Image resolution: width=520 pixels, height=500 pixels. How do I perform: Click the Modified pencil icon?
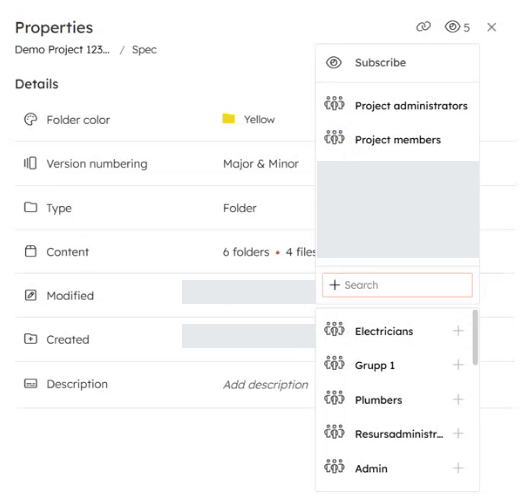point(31,295)
